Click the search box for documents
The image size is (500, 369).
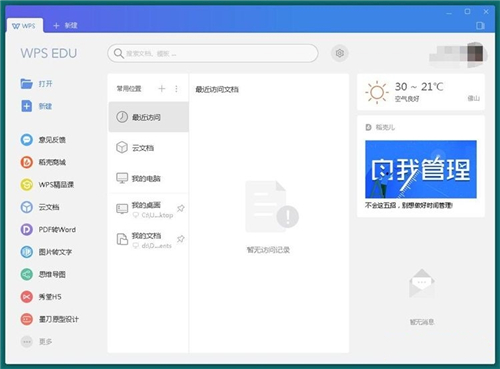pos(213,53)
